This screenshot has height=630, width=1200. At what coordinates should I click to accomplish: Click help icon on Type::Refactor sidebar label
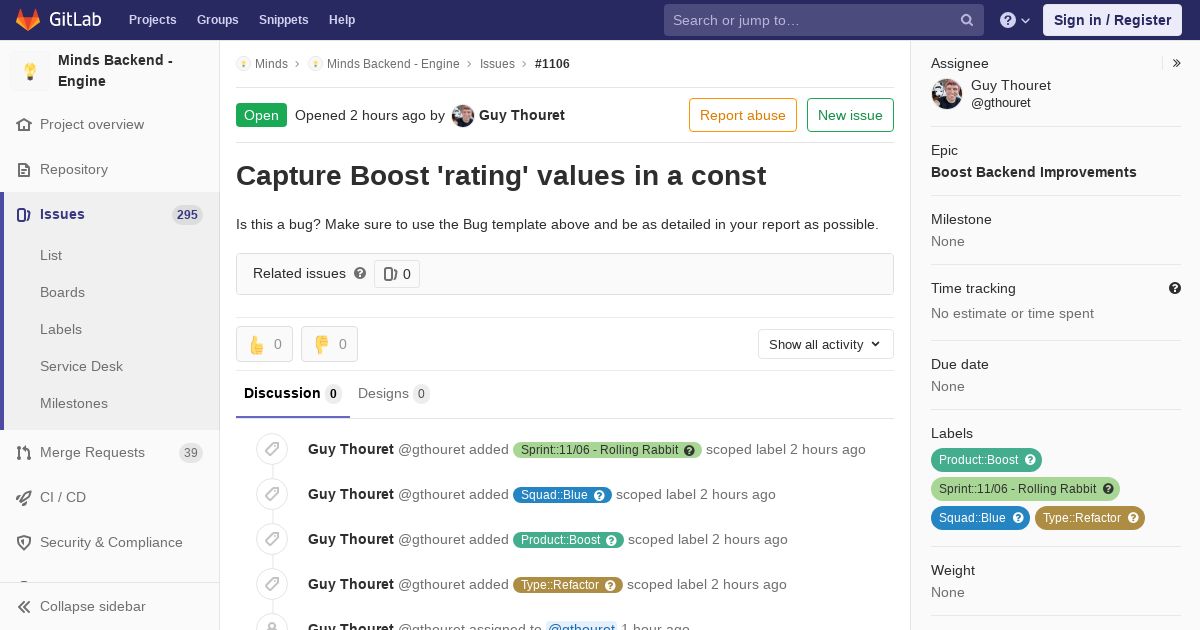coord(1133,518)
